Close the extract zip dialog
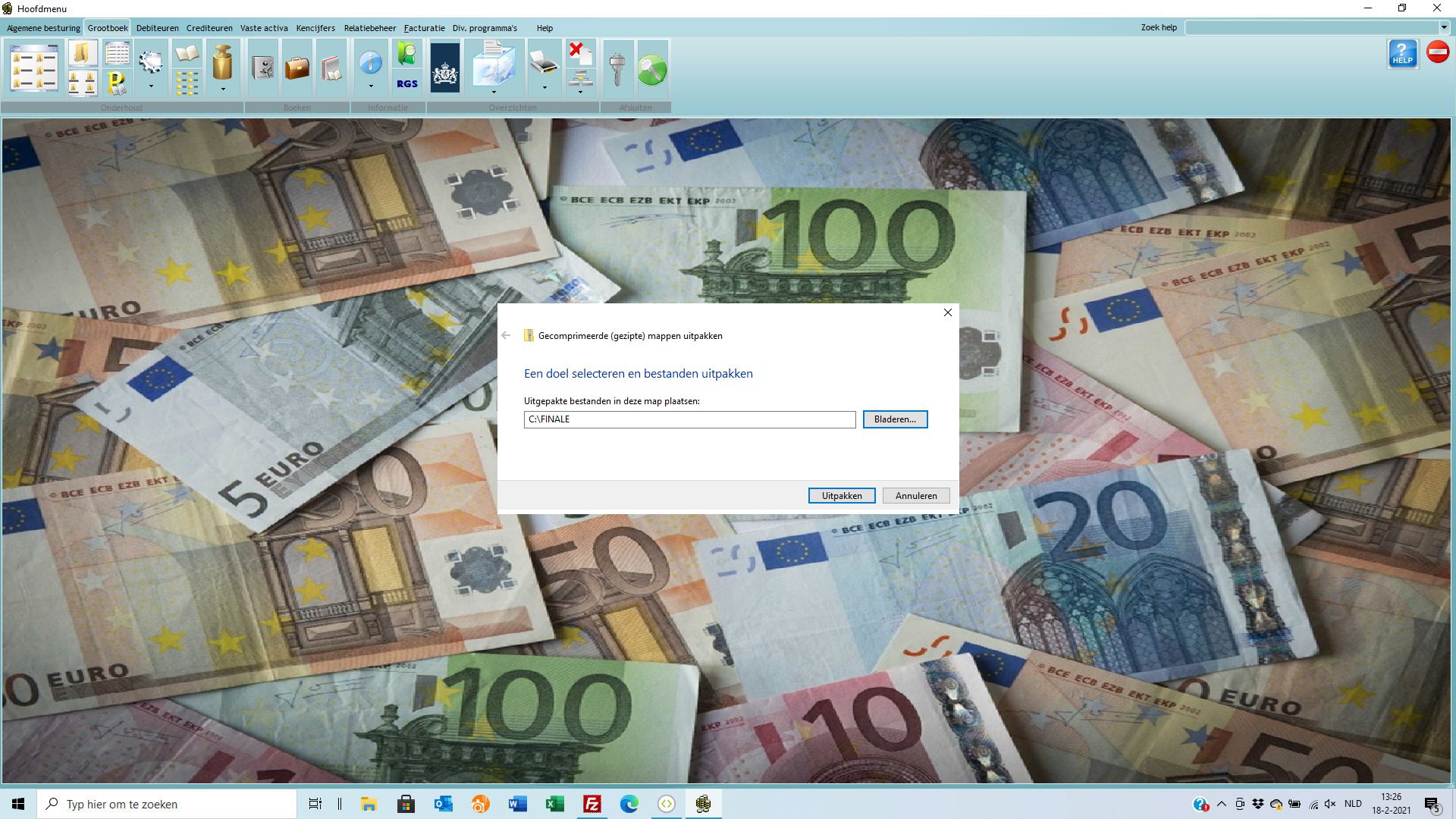 (947, 312)
